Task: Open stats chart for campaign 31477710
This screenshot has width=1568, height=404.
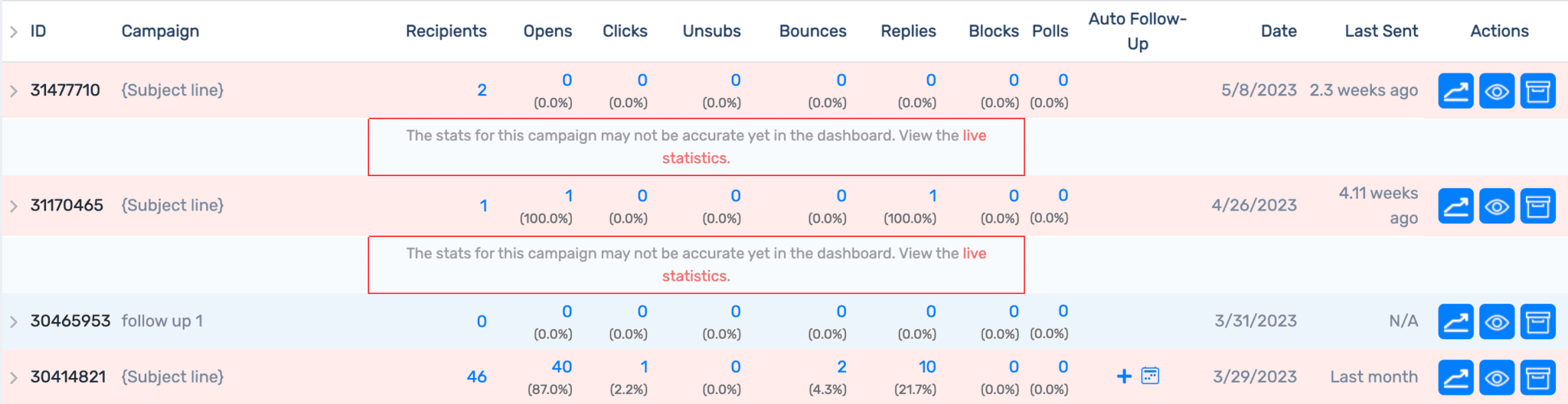Action: tap(1455, 91)
